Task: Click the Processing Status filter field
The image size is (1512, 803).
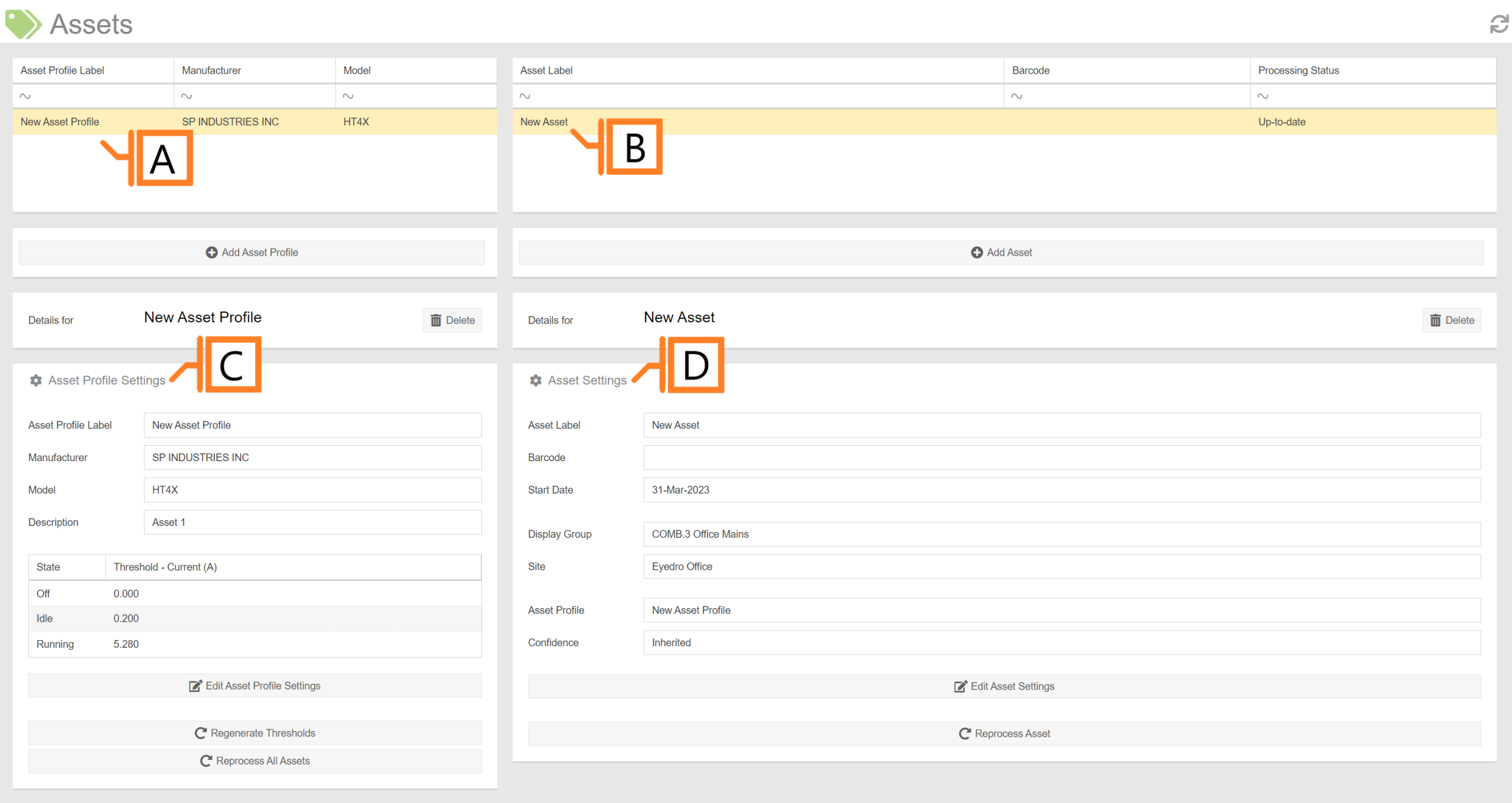Action: click(1370, 95)
